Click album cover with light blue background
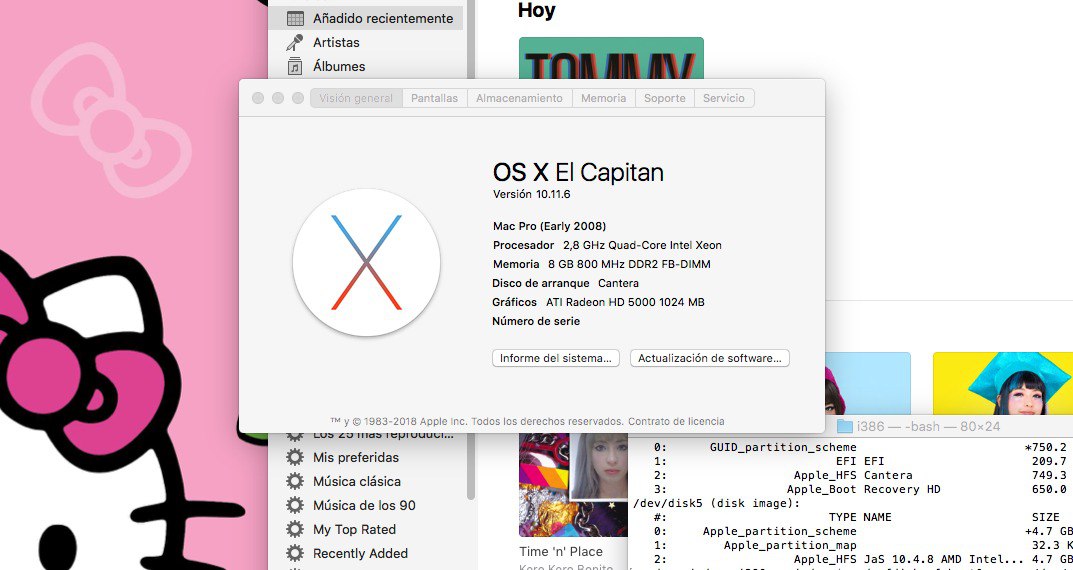The height and width of the screenshot is (570, 1073). pyautogui.click(x=868, y=383)
